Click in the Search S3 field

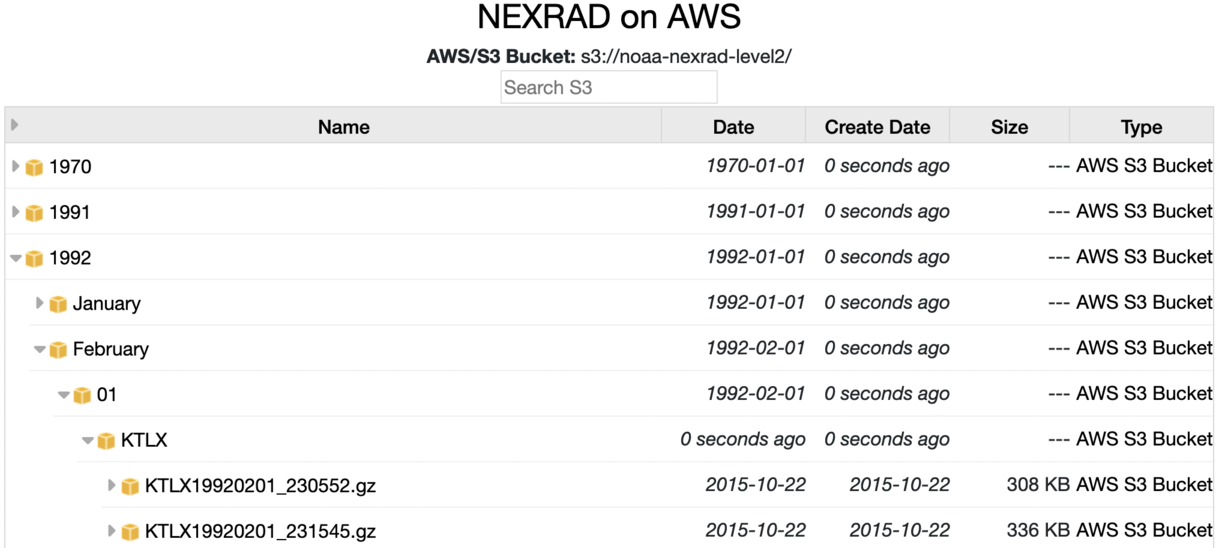click(x=608, y=87)
